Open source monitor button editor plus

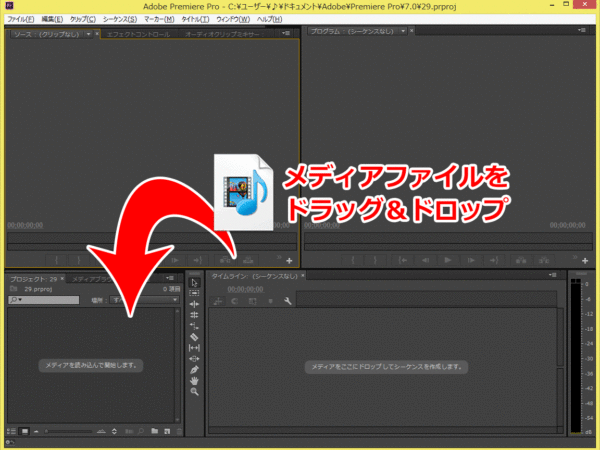pyautogui.click(x=289, y=261)
